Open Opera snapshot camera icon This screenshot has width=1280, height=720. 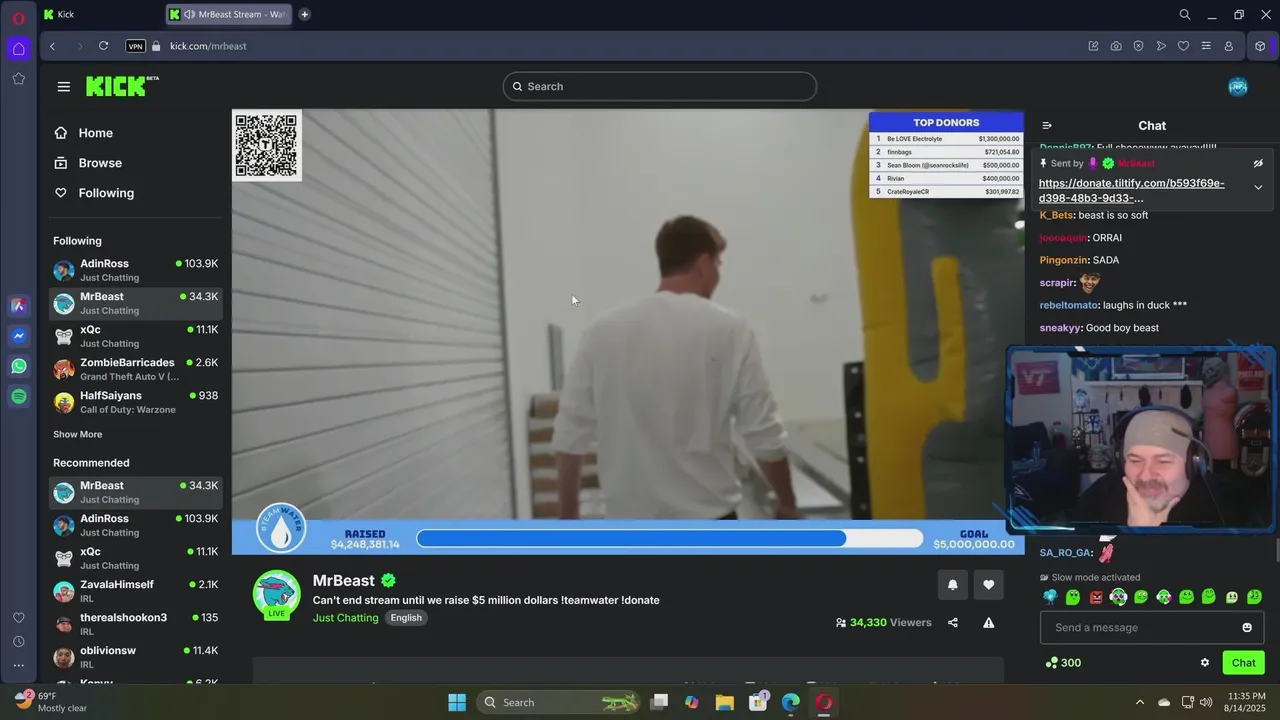(1116, 46)
